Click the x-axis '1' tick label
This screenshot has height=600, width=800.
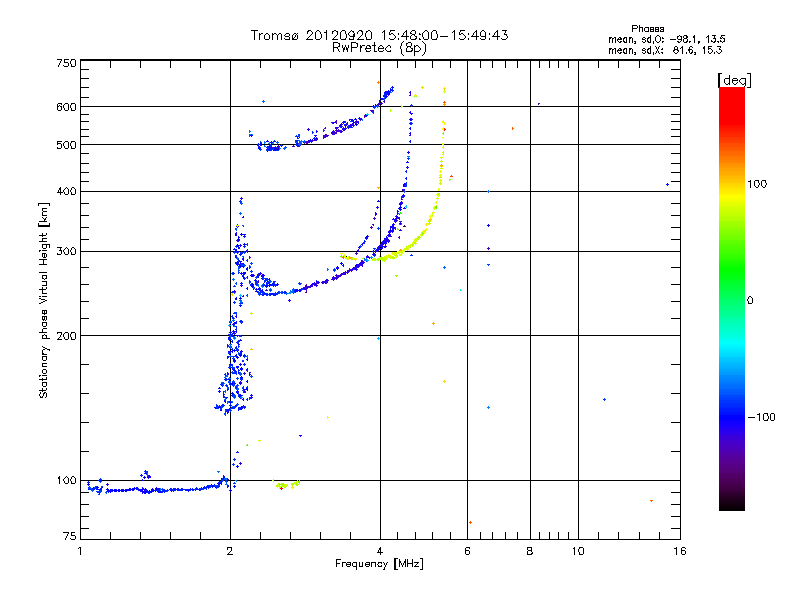[x=80, y=551]
